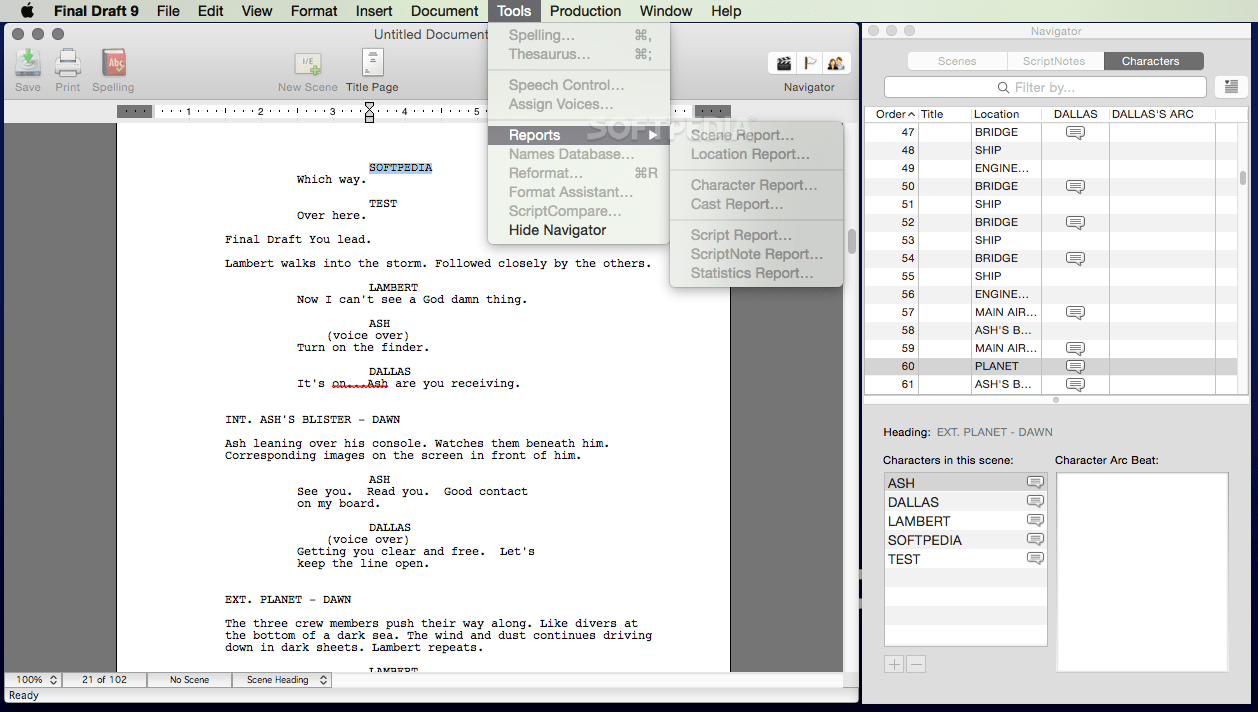Click the Title column header

pos(943,114)
